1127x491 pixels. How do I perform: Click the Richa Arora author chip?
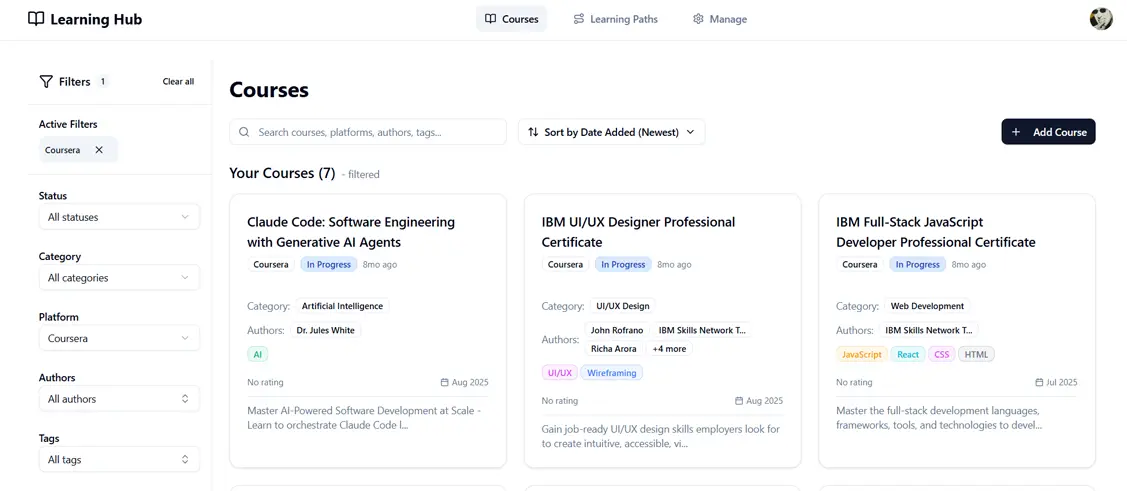(x=614, y=349)
